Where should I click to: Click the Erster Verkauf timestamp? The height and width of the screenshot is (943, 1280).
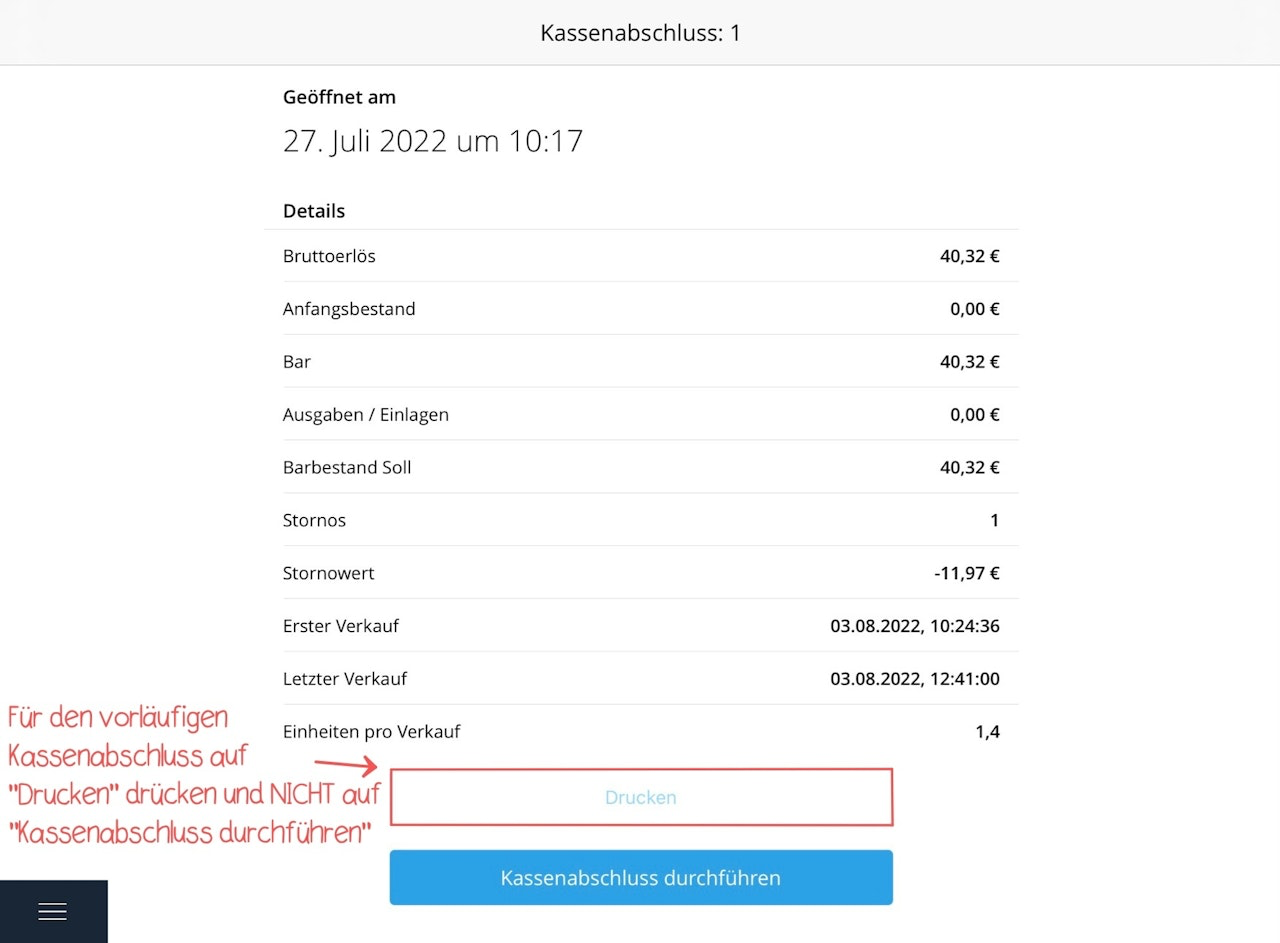(915, 626)
